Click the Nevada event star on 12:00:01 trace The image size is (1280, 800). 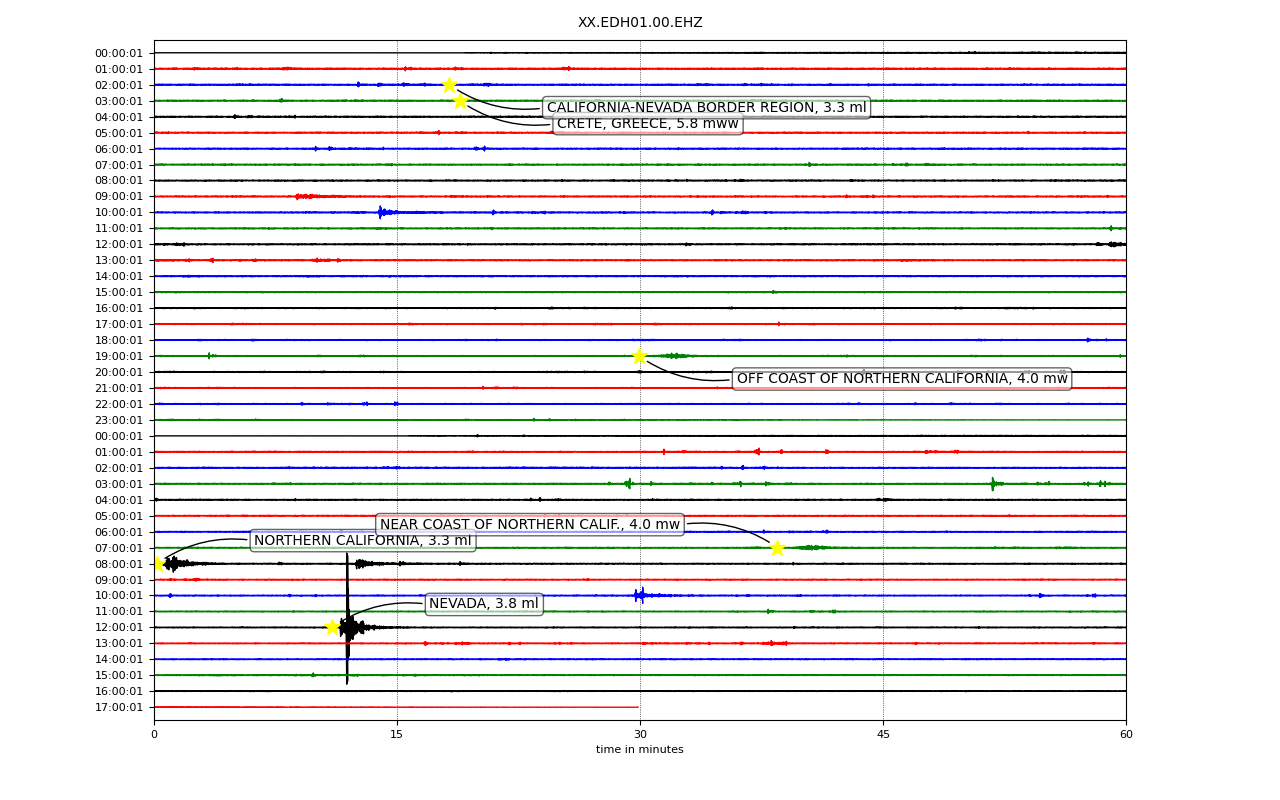pos(332,627)
